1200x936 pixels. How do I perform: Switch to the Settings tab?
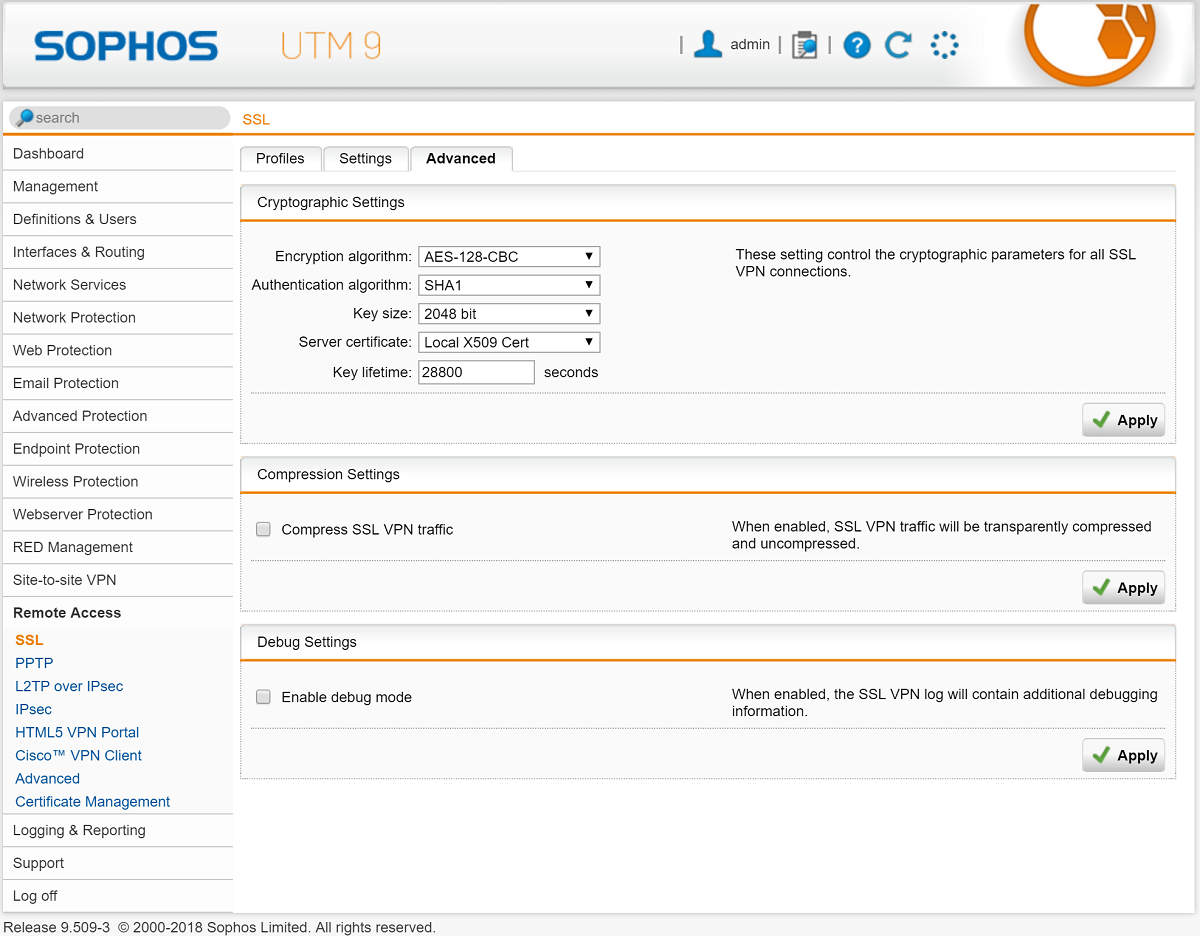pos(365,158)
